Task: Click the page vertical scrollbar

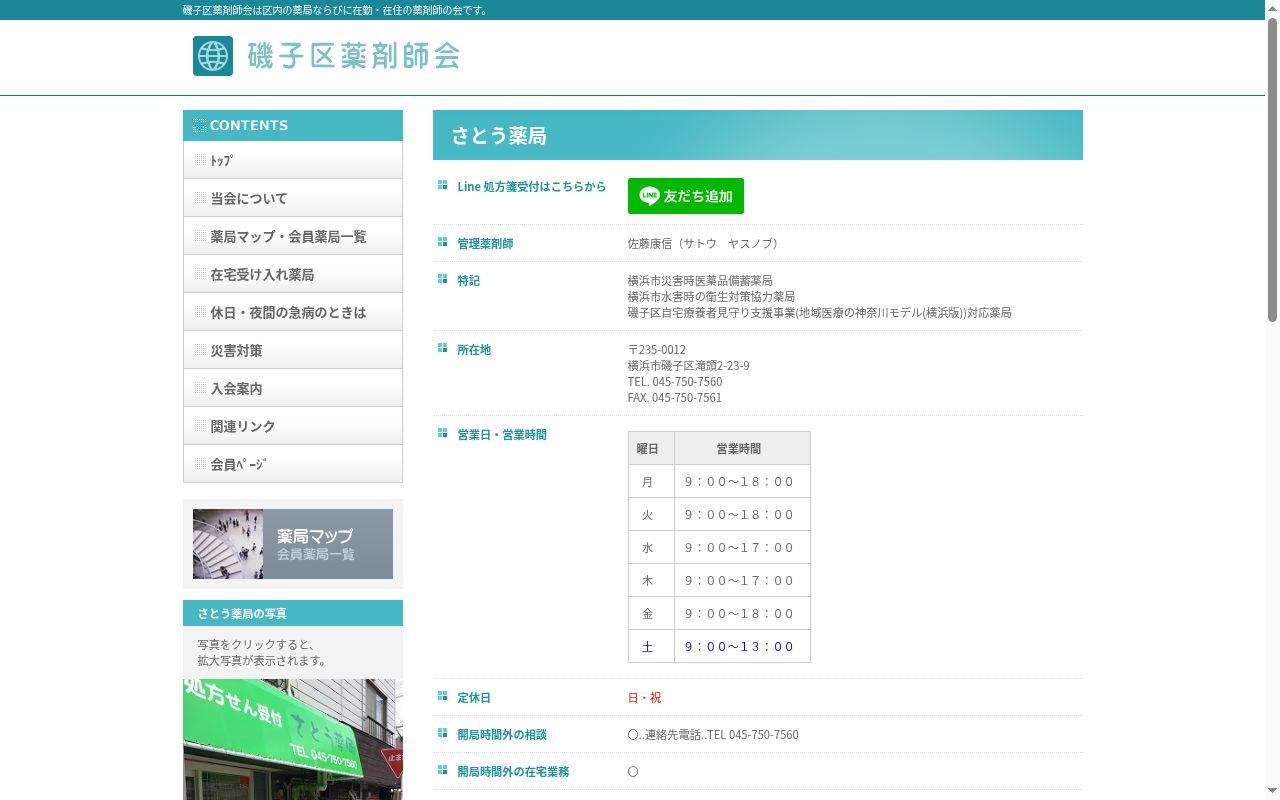Action: coord(1273,170)
